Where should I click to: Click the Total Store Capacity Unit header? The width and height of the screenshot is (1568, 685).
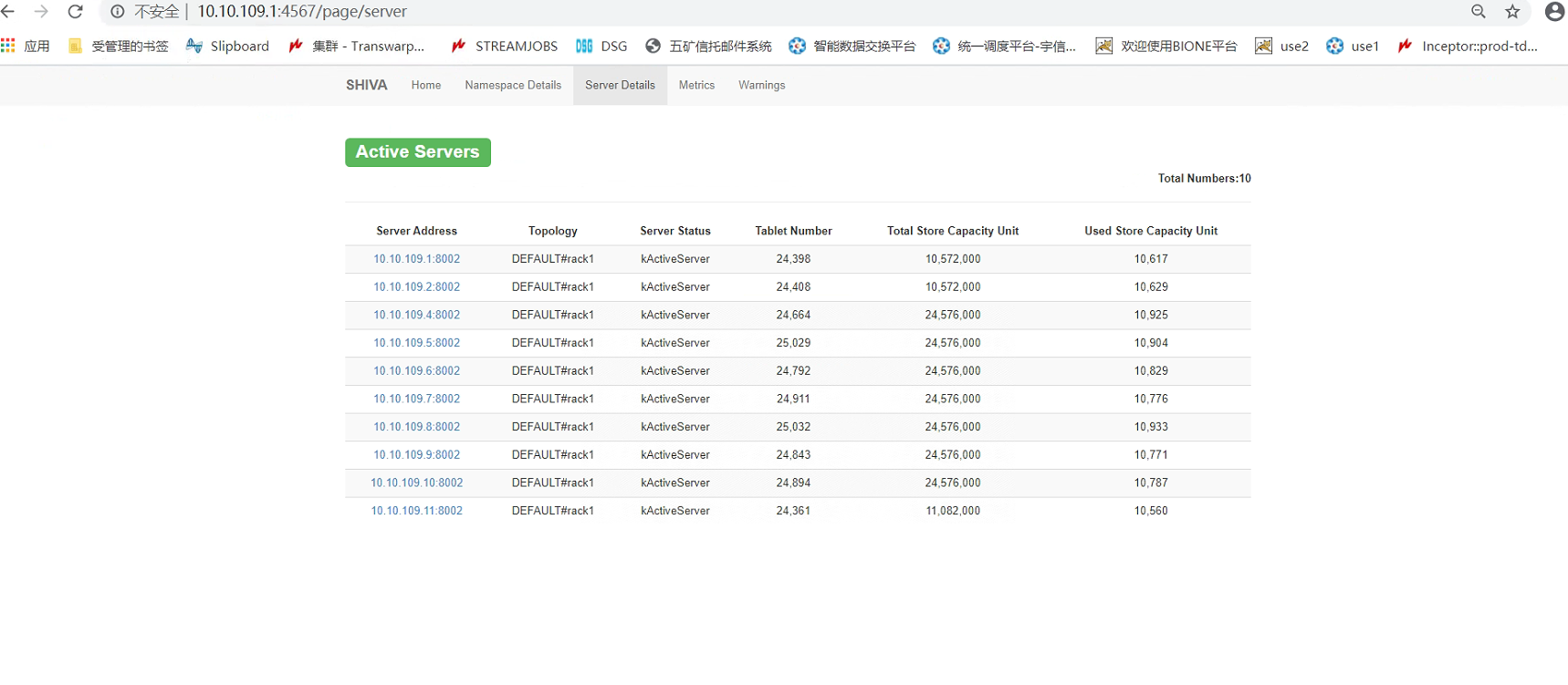953,231
